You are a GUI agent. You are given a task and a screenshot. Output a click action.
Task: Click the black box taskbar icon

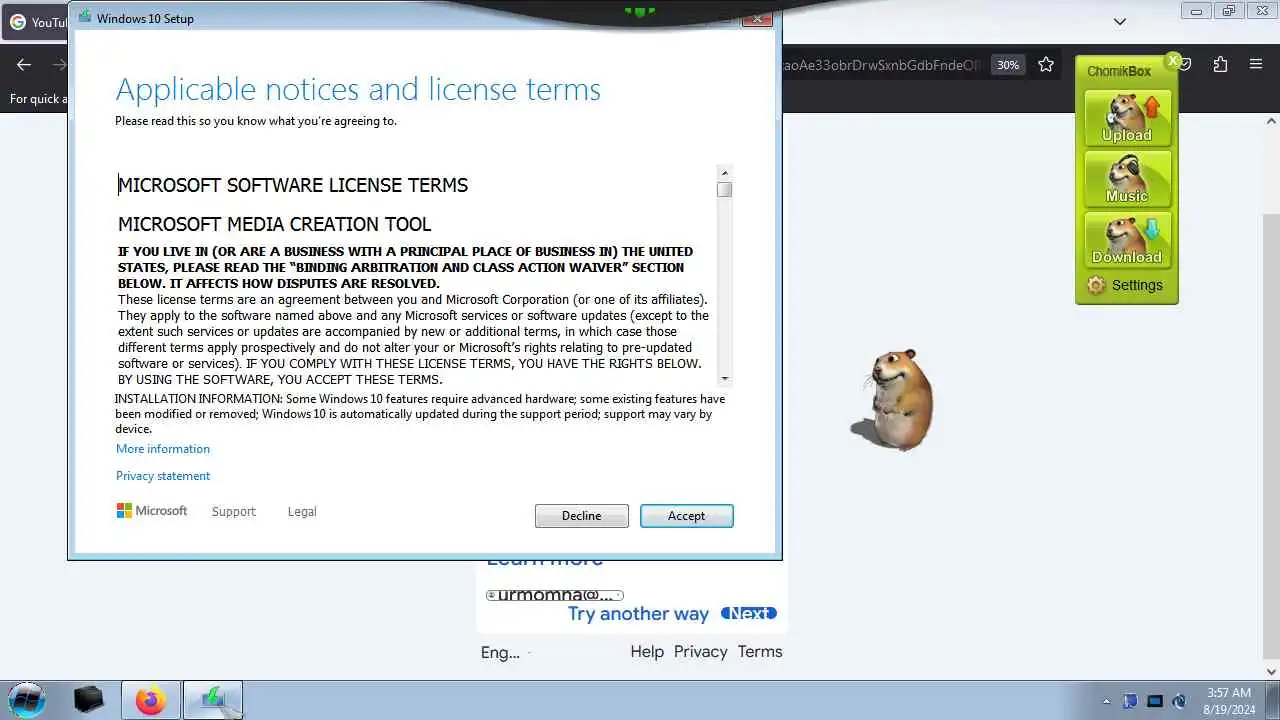[89, 700]
